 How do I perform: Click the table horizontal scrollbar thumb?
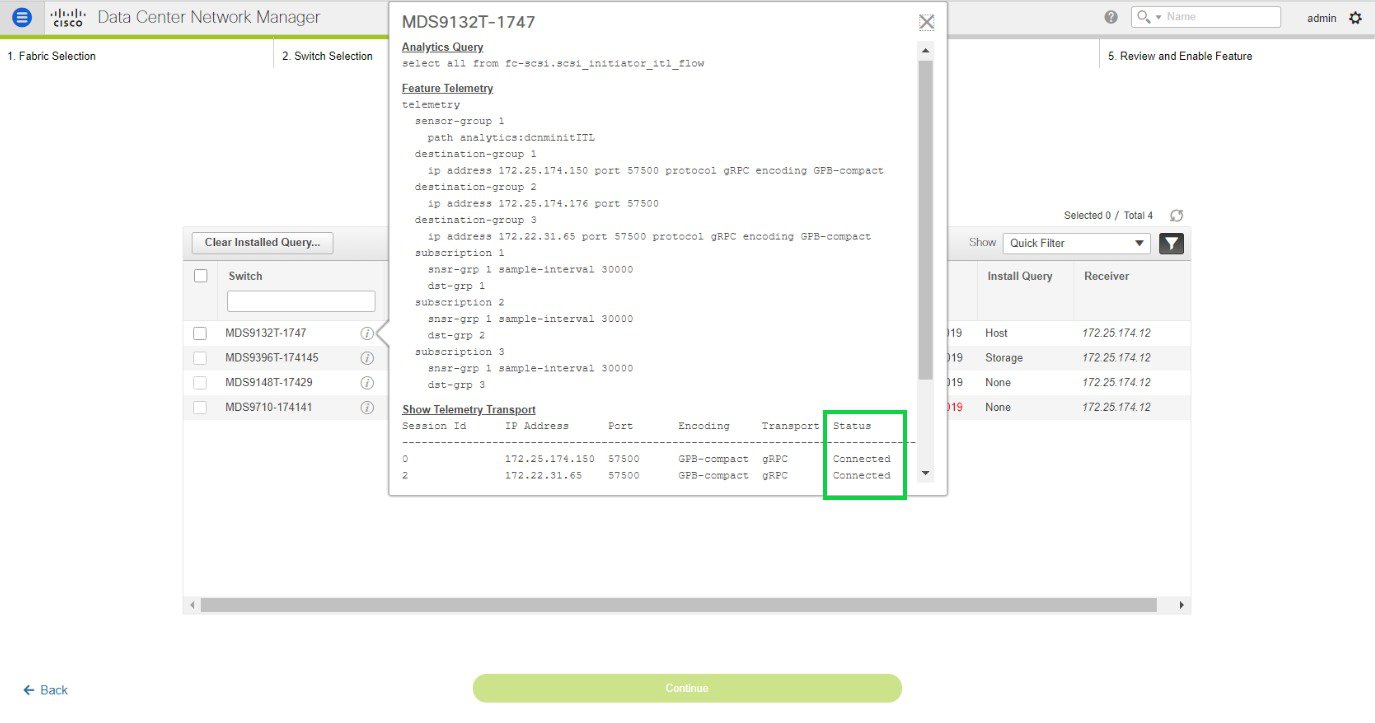[x=678, y=605]
